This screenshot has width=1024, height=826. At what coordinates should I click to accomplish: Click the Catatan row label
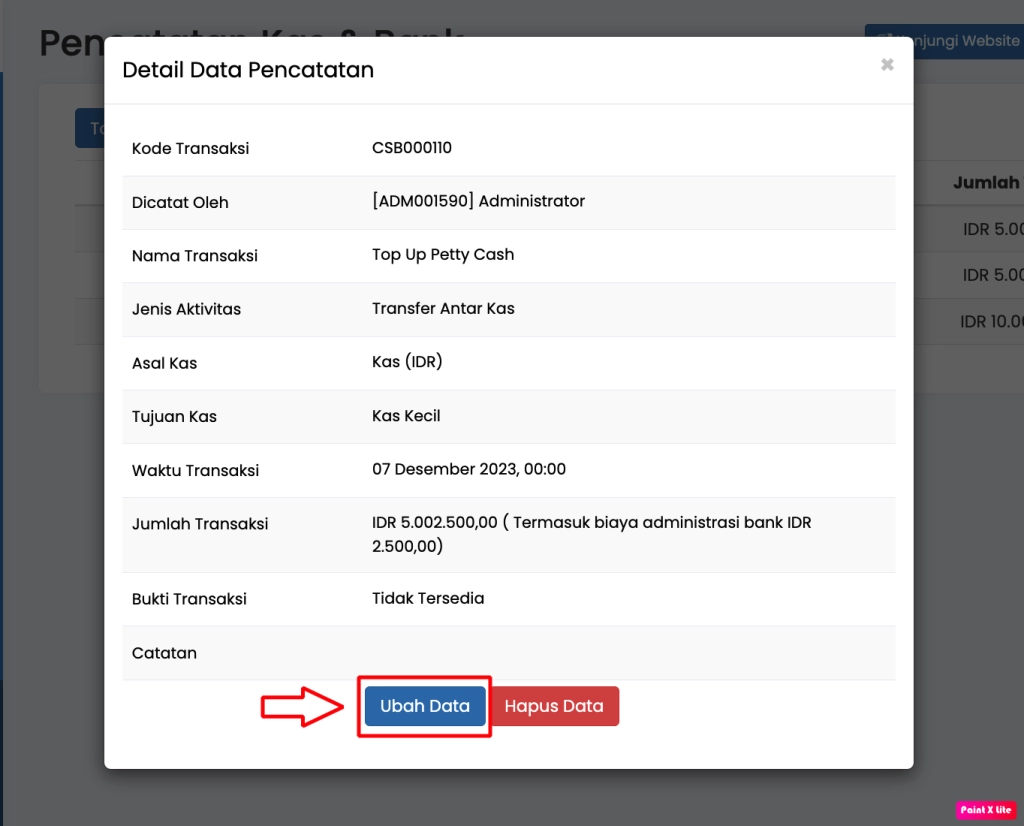tap(164, 653)
